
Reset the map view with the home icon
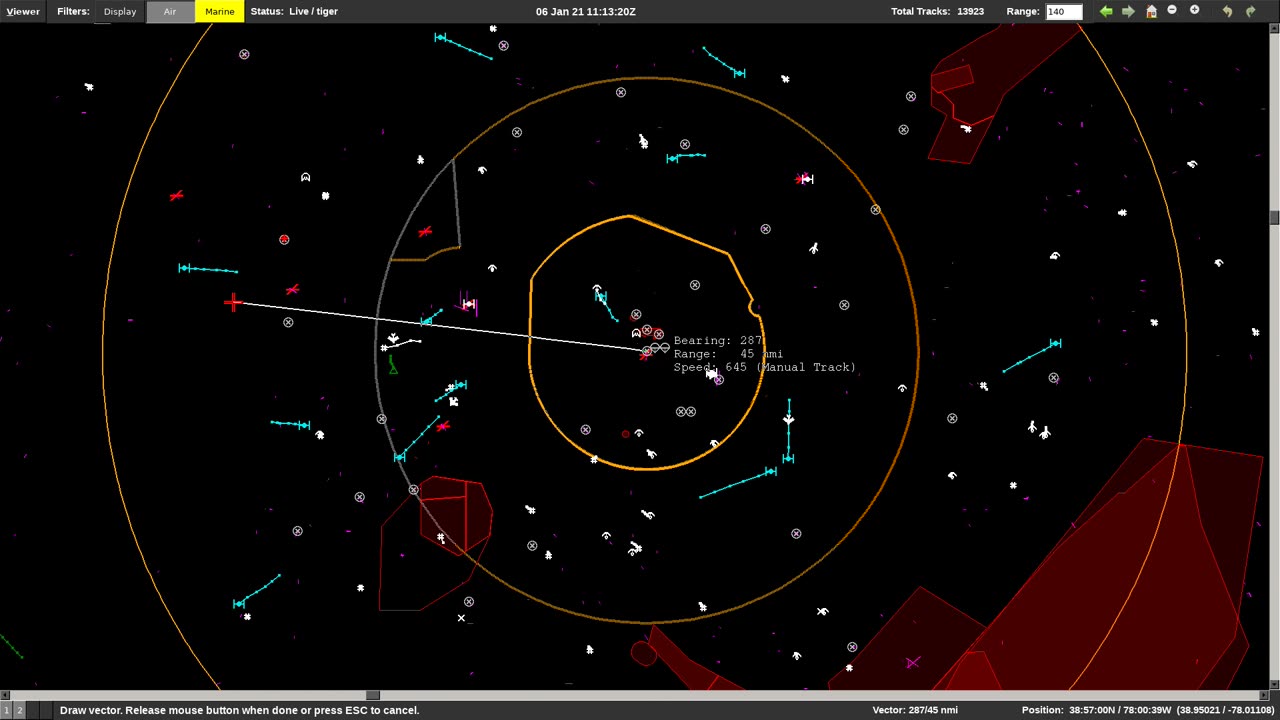[1151, 11]
